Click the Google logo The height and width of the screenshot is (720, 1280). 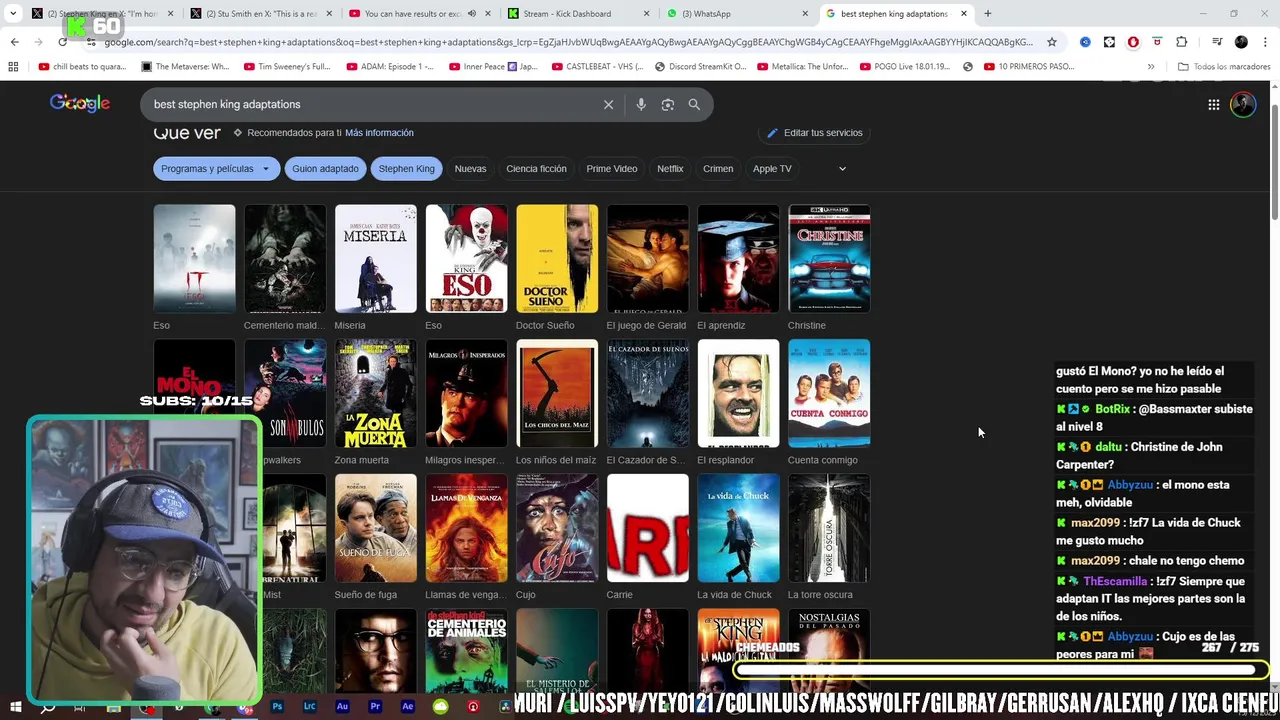pos(80,104)
